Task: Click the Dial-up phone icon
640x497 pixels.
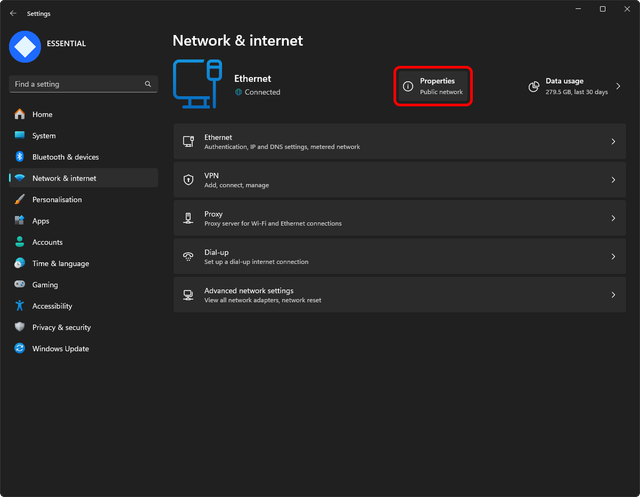Action: coord(188,256)
